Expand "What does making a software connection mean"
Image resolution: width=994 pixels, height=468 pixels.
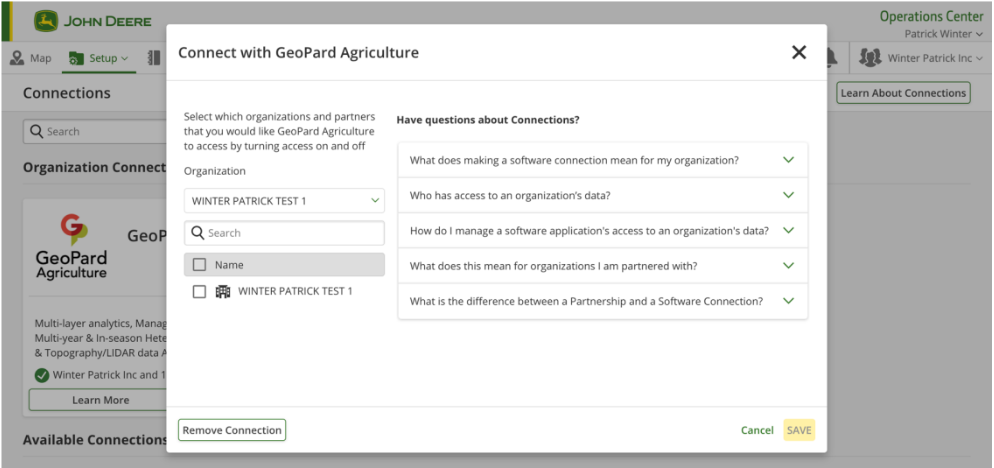click(x=602, y=160)
